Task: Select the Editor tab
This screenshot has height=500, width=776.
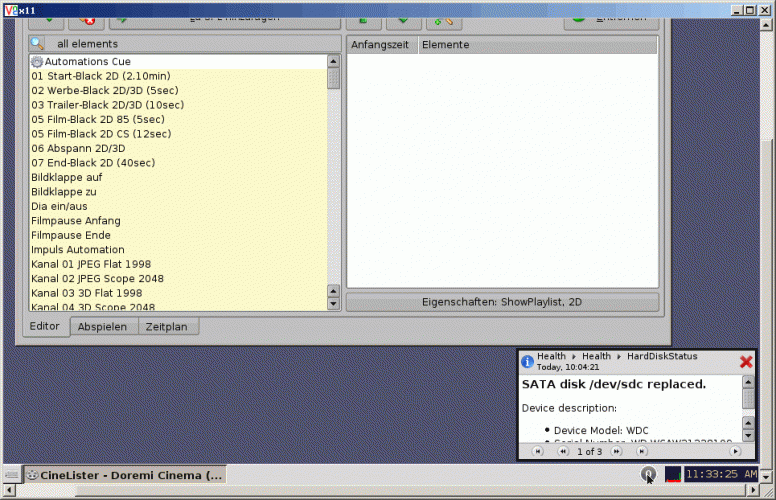Action: click(43, 327)
